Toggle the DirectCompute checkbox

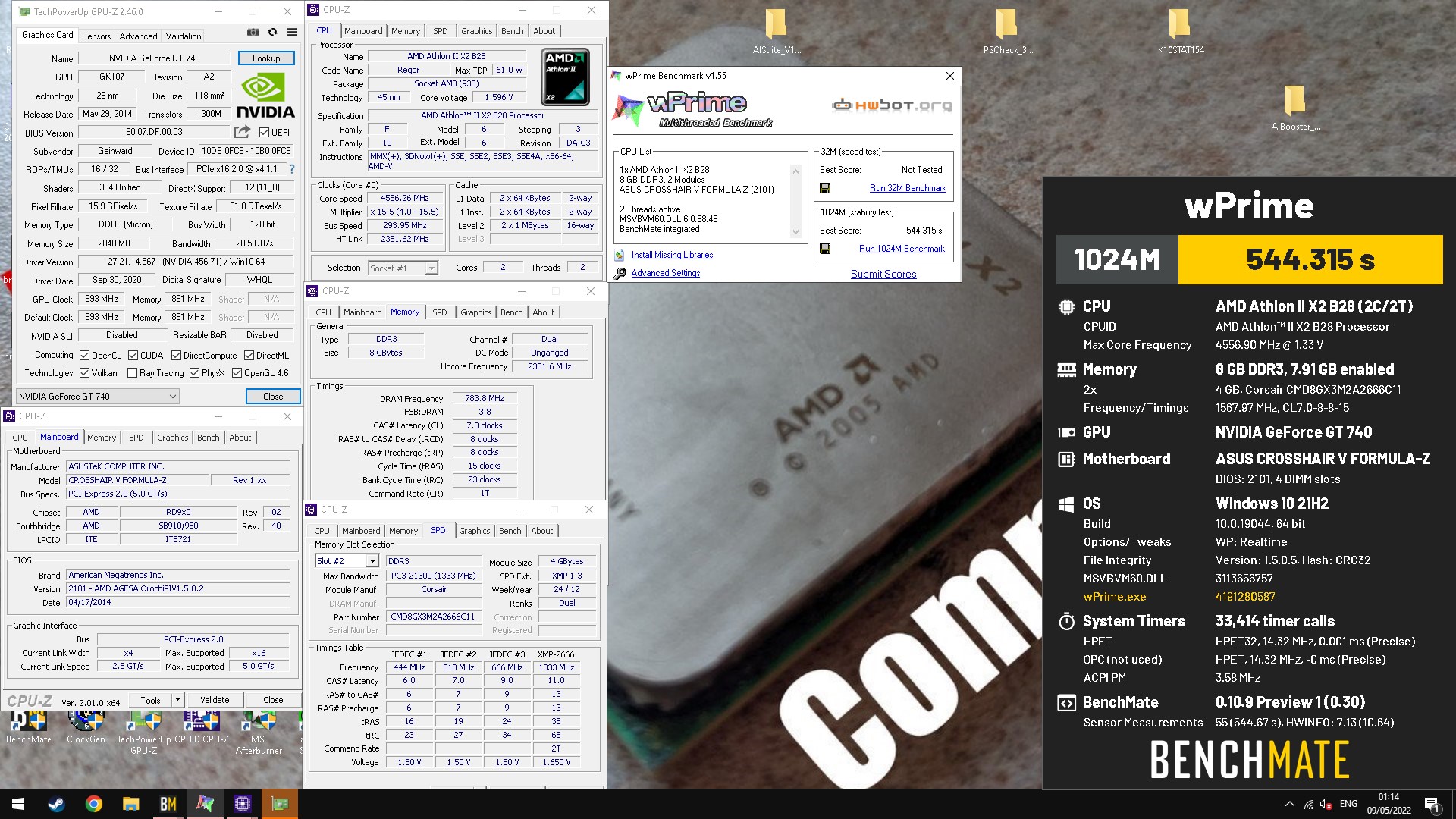coord(176,355)
